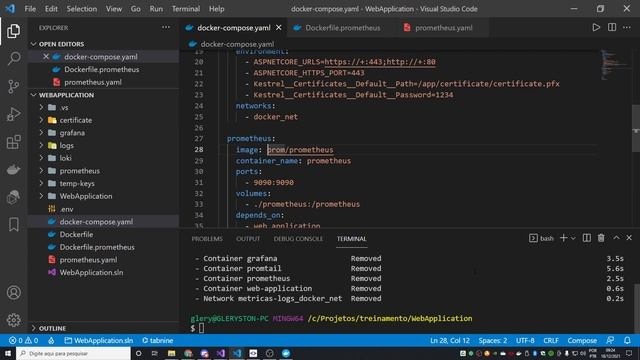The height and width of the screenshot is (360, 640).
Task: Collapse the WEBAPPLICATION folder section
Action: [x=33, y=95]
